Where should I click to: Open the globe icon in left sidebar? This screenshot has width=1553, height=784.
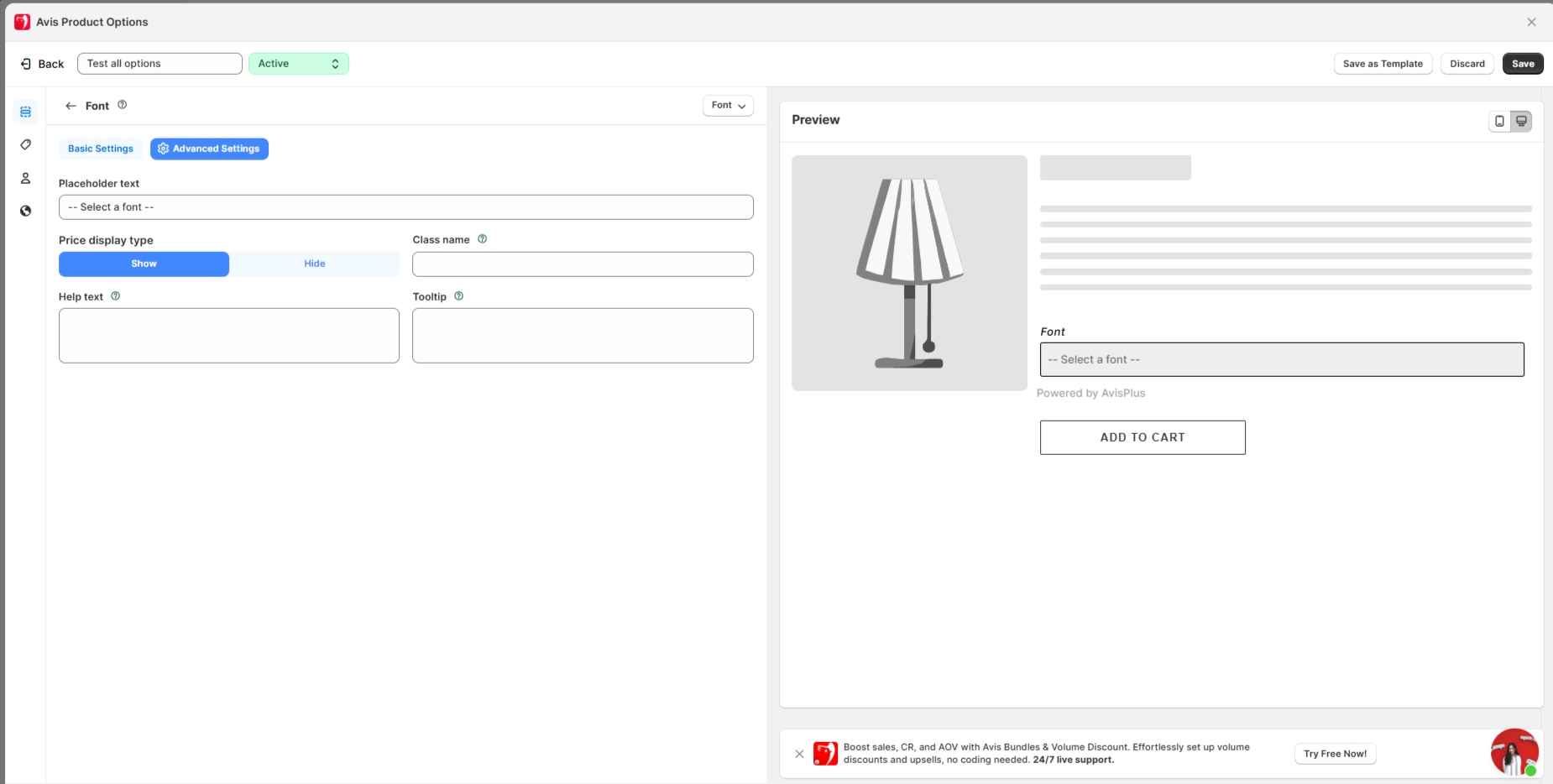[x=25, y=211]
